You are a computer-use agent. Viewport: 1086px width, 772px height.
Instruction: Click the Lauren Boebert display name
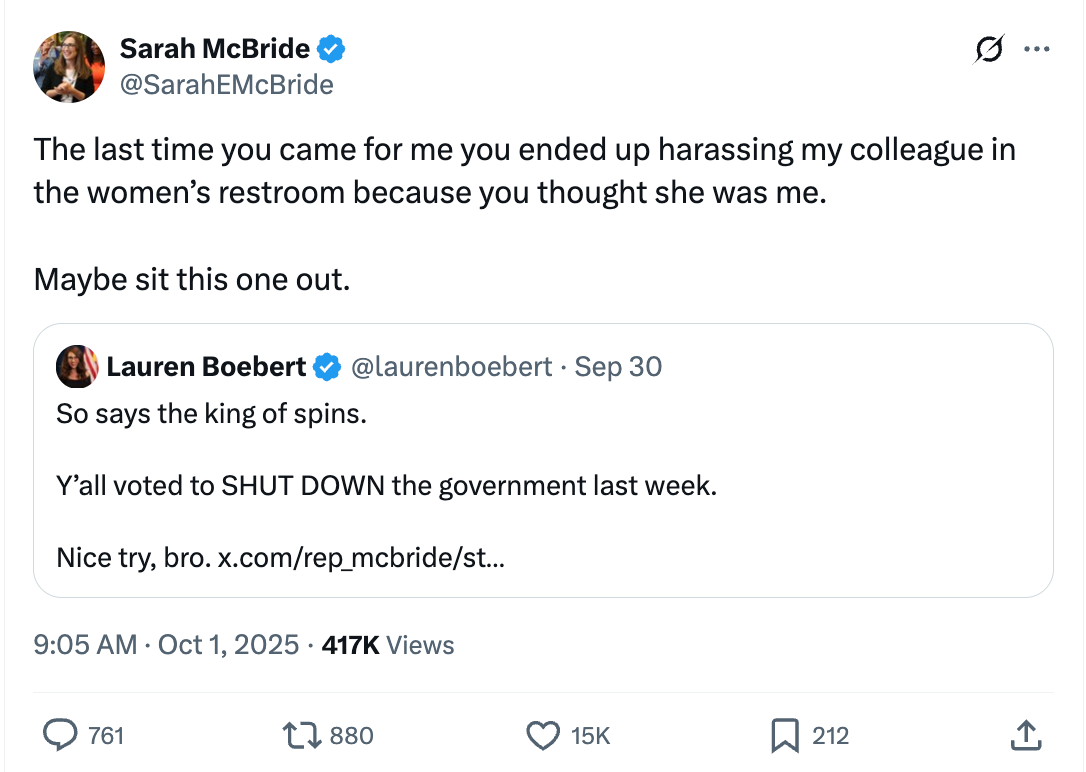click(x=206, y=367)
